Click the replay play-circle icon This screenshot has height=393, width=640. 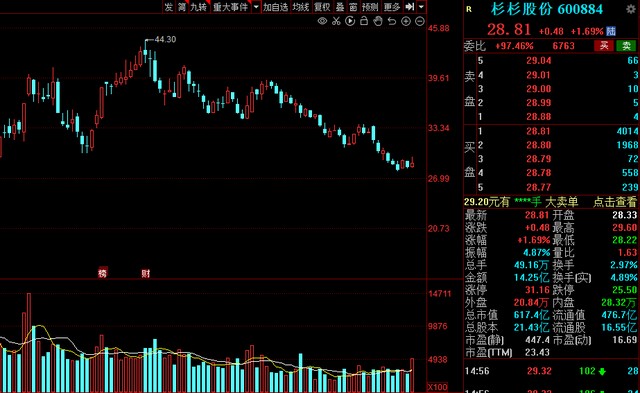pyautogui.click(x=350, y=21)
